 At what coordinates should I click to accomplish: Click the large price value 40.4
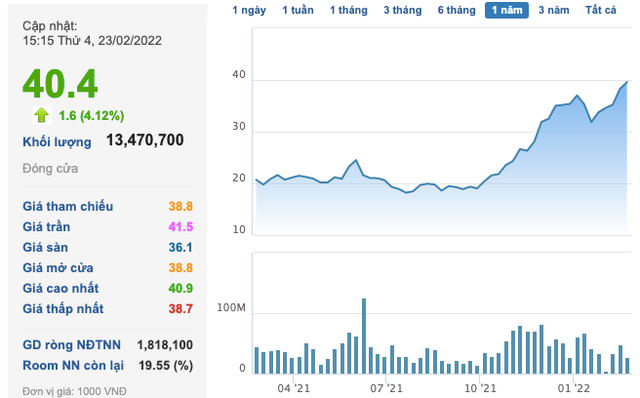[x=60, y=84]
